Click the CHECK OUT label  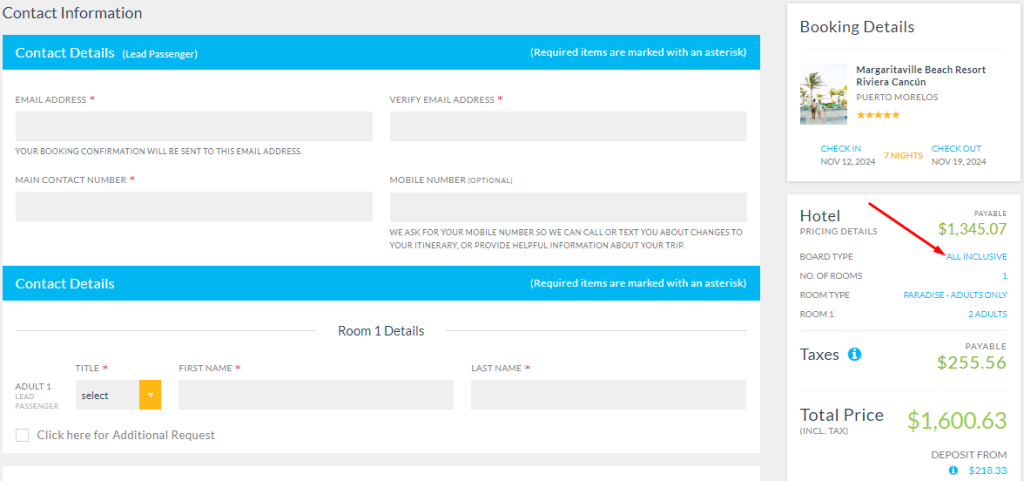956,149
